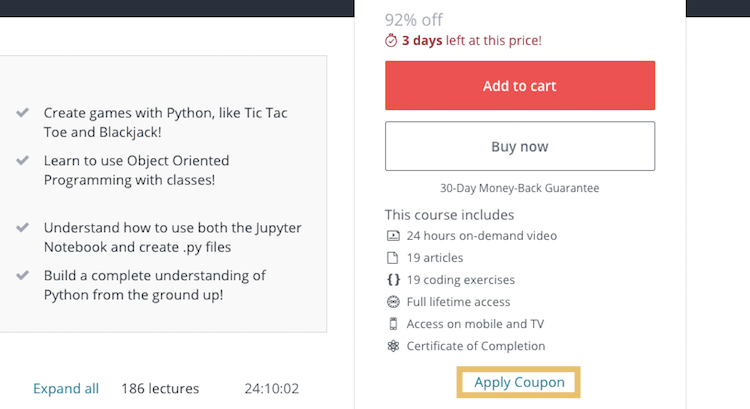This screenshot has width=750, height=409.
Task: Click the checkmark beside Object Oriented Programming
Action: tap(22, 160)
